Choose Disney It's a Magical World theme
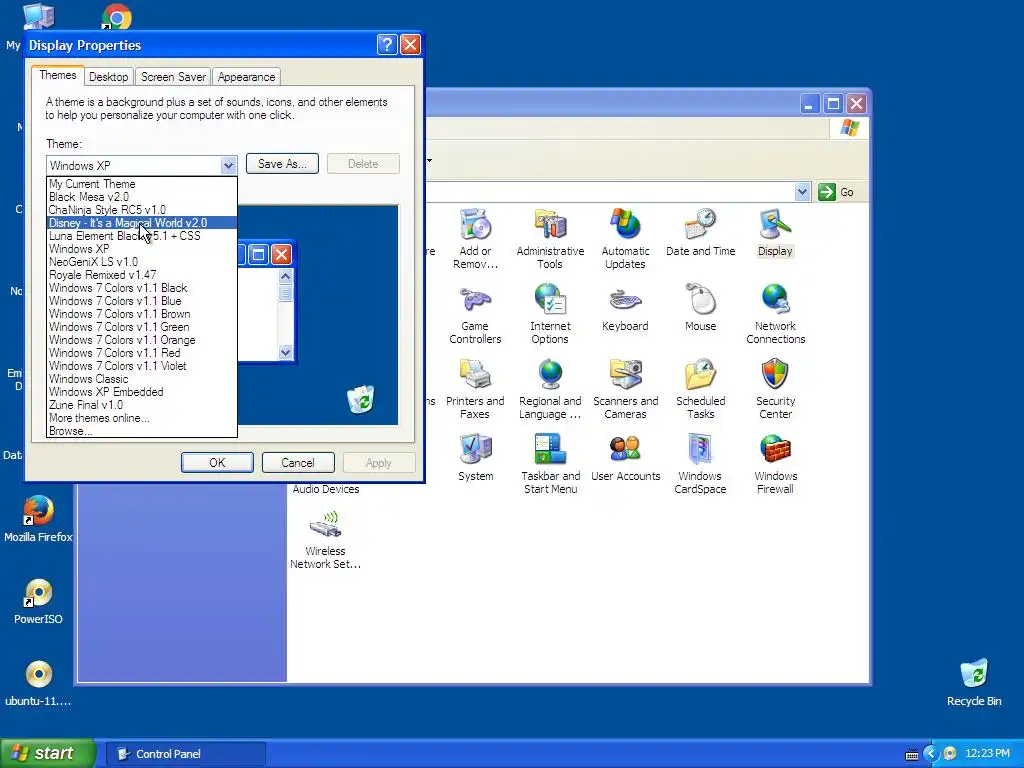Screen dimensions: 1024x768 pos(142,223)
